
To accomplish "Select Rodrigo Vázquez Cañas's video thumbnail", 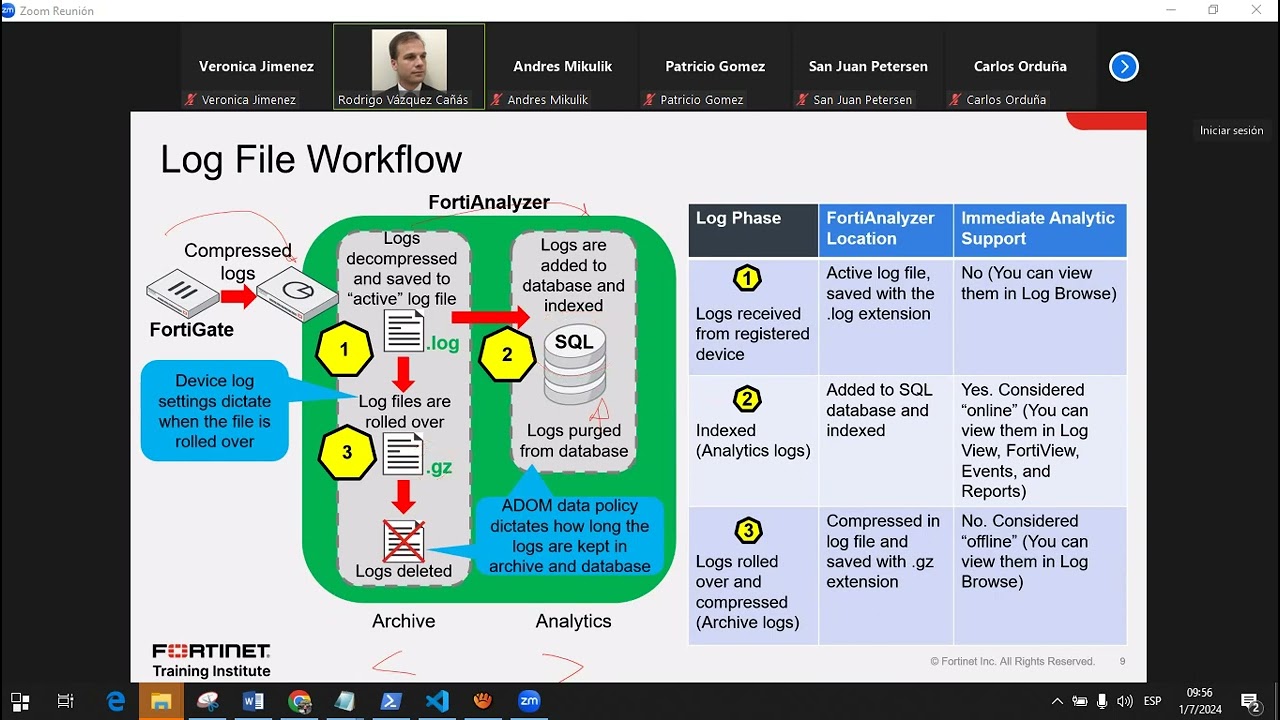I will pos(409,67).
